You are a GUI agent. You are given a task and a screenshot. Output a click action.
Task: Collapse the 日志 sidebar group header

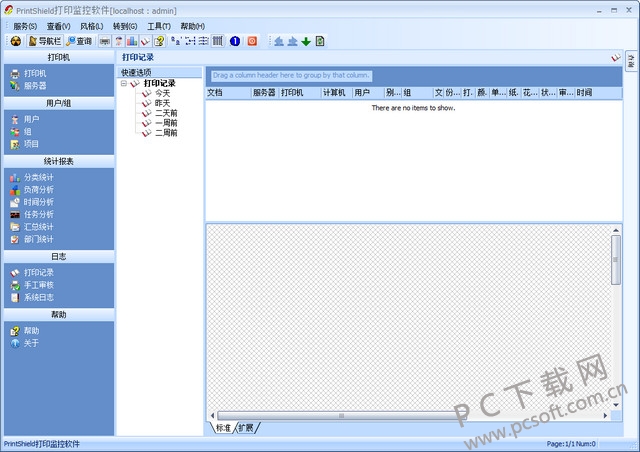point(59,256)
